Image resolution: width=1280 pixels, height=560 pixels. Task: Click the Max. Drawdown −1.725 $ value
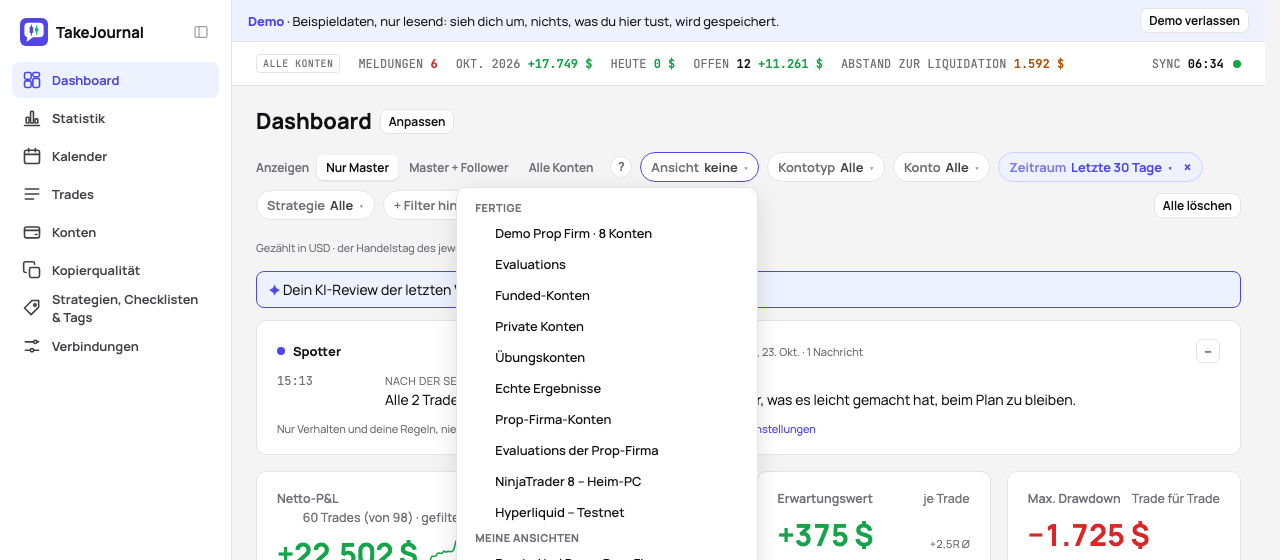tap(1088, 535)
